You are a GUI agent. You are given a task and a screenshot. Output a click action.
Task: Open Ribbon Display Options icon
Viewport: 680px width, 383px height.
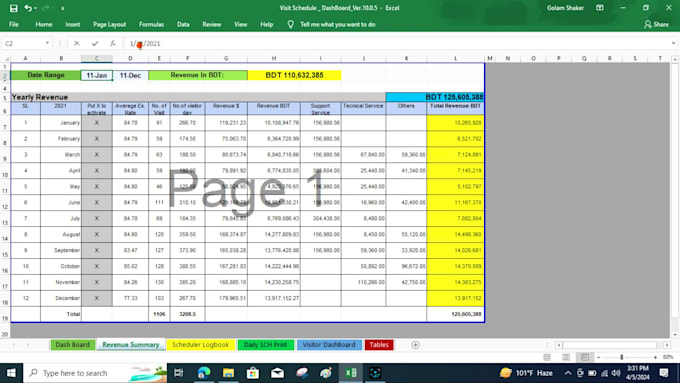(x=600, y=8)
